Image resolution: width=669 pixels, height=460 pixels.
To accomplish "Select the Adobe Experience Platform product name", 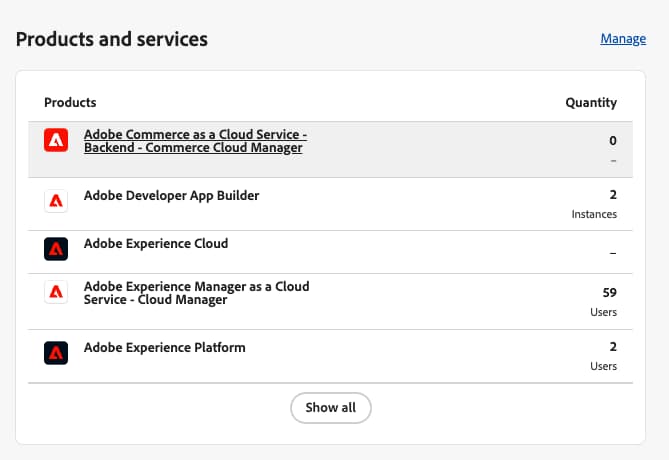I will tap(164, 348).
